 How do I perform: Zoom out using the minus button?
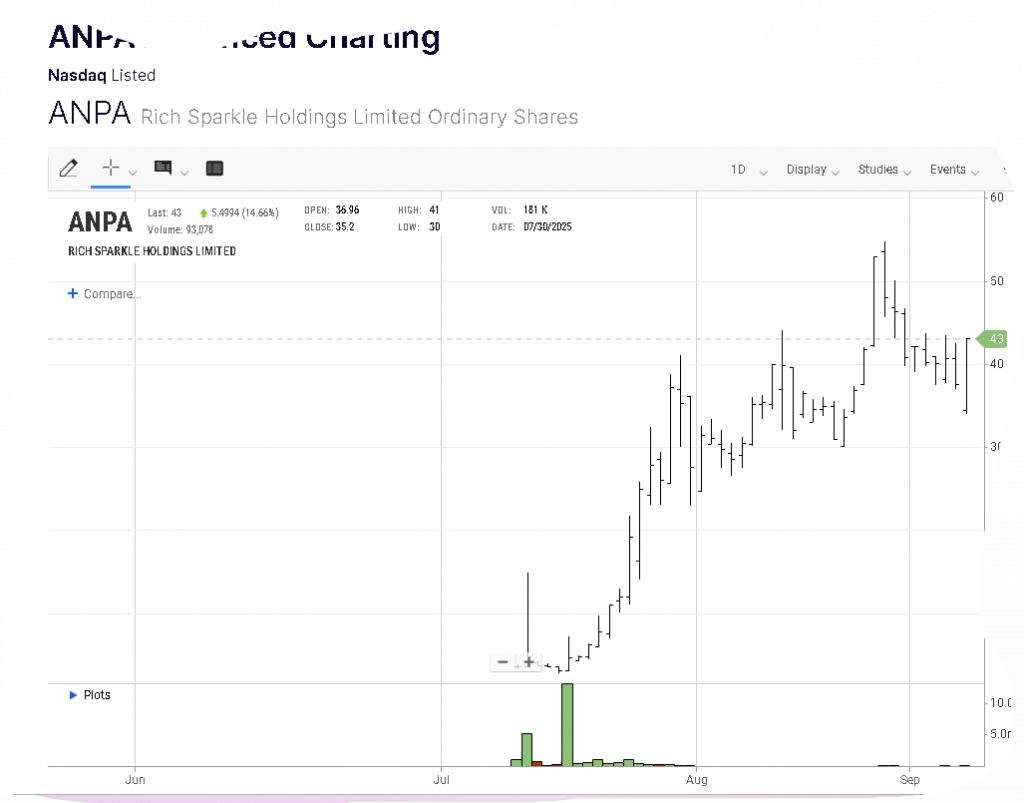coord(503,662)
